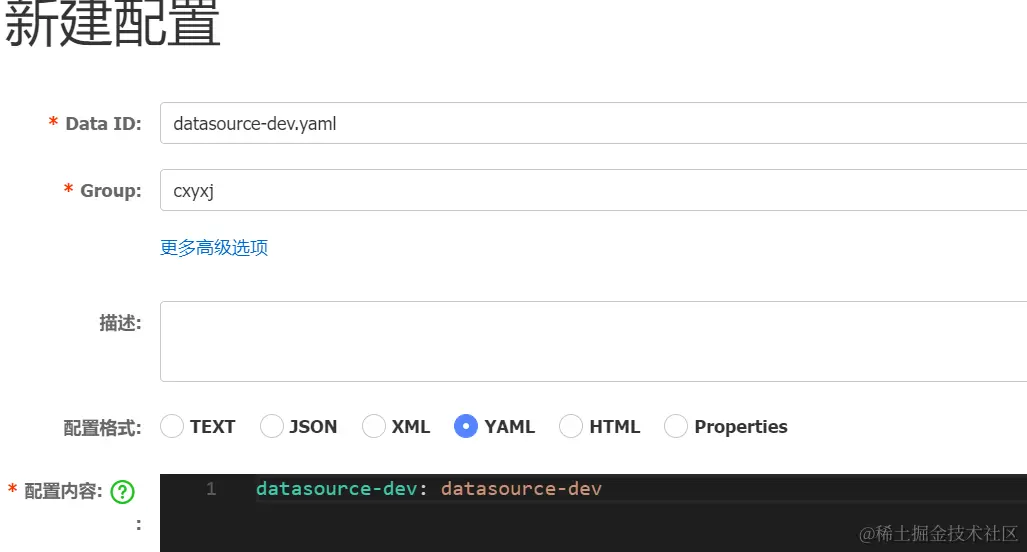
Task: Choose the XML format option
Action: point(374,426)
